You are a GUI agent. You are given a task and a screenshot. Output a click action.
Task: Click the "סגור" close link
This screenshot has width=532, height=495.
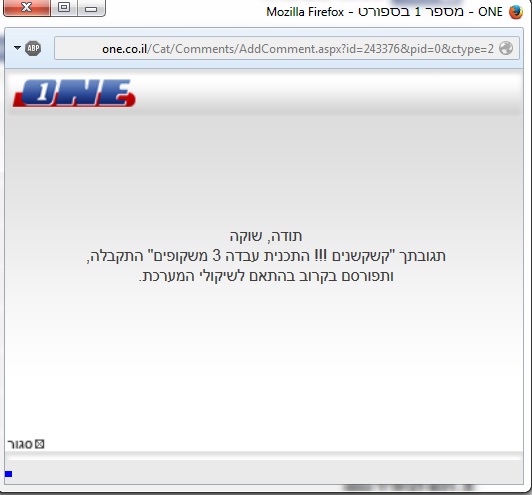(x=20, y=444)
